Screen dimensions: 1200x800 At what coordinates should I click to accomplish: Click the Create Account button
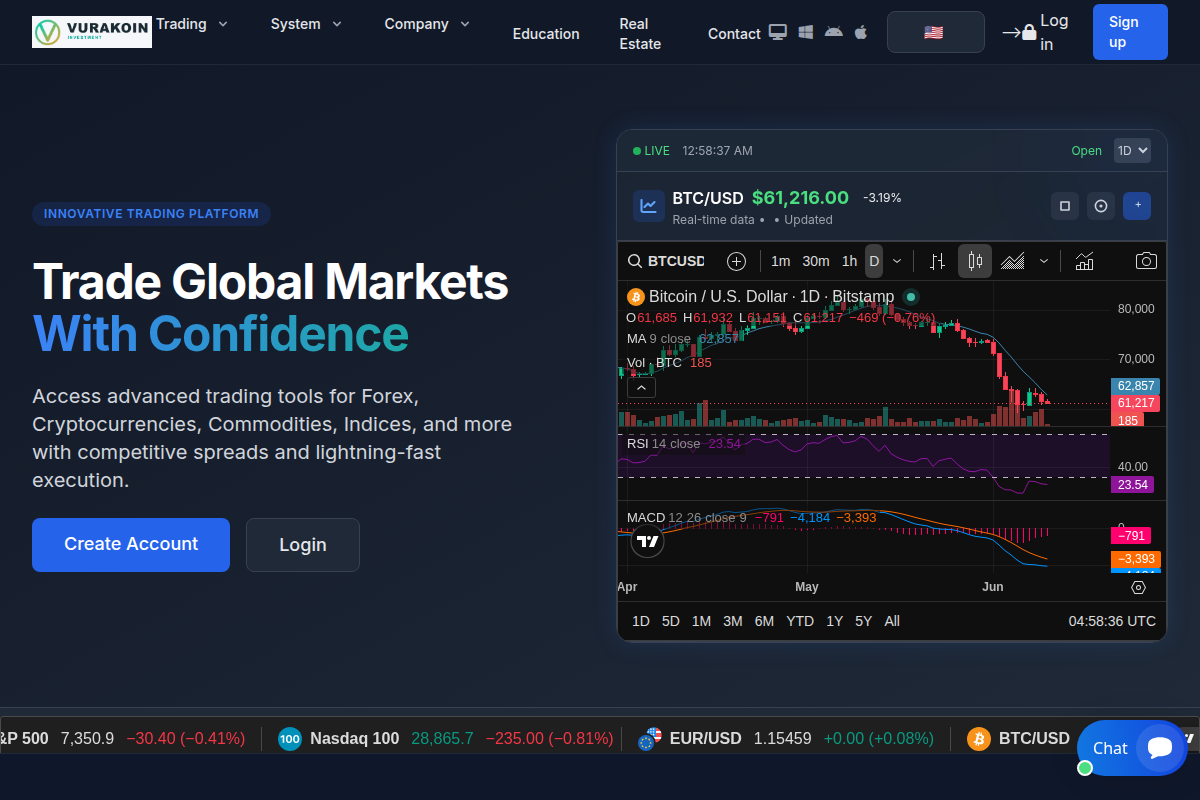click(131, 545)
